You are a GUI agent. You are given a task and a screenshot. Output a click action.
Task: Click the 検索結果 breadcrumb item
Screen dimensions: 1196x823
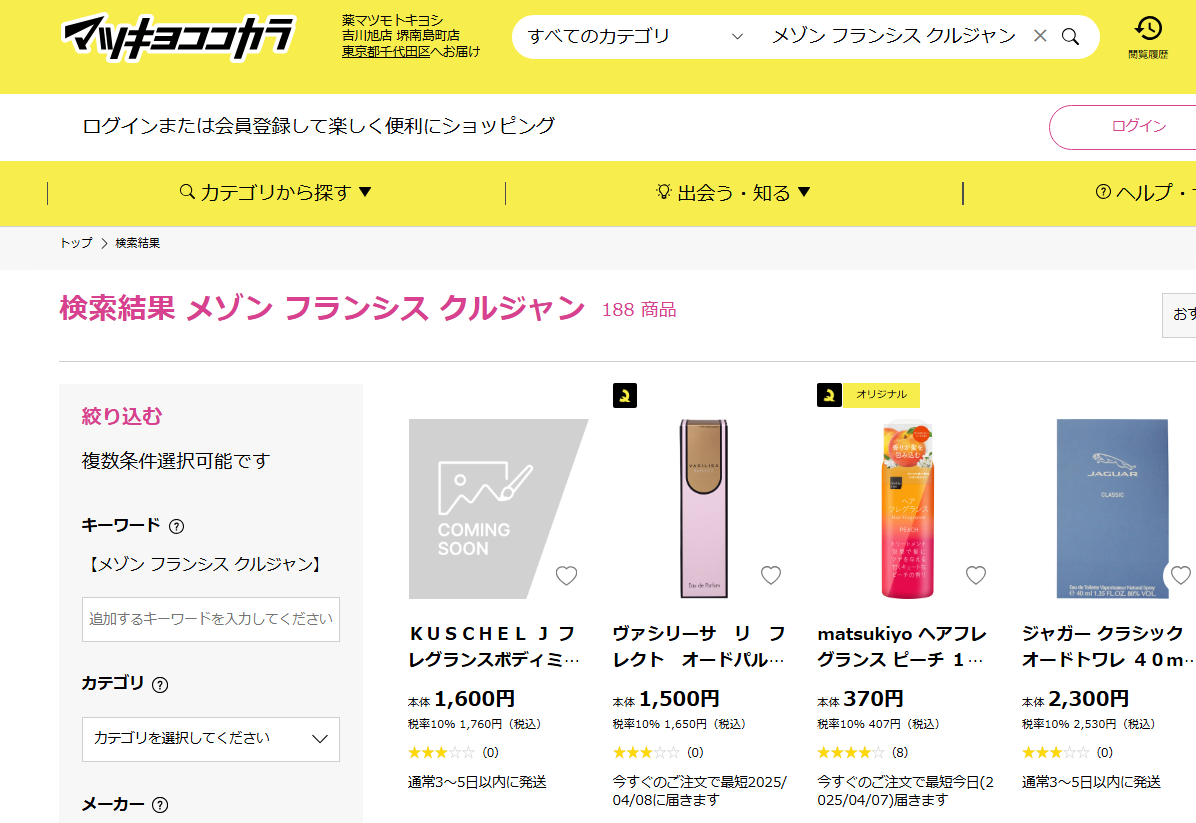137,243
